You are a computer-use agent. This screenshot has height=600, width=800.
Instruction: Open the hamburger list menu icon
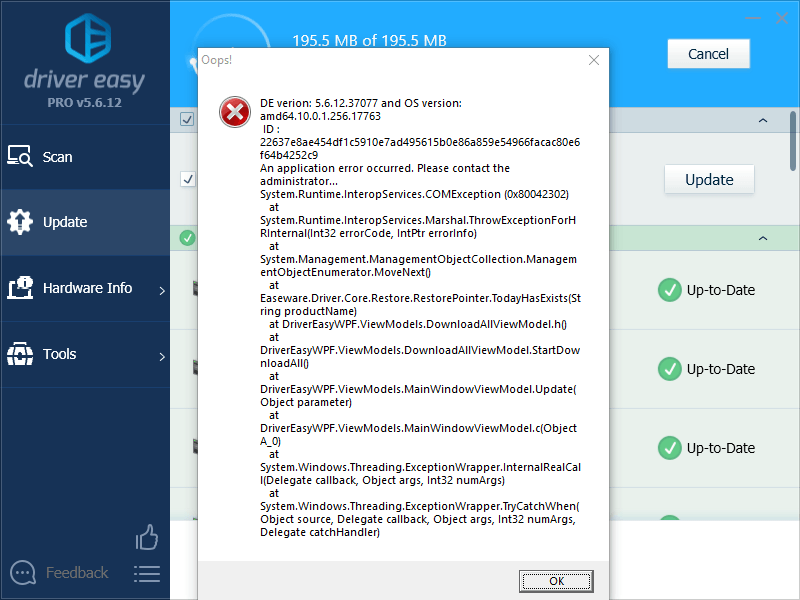coord(147,574)
